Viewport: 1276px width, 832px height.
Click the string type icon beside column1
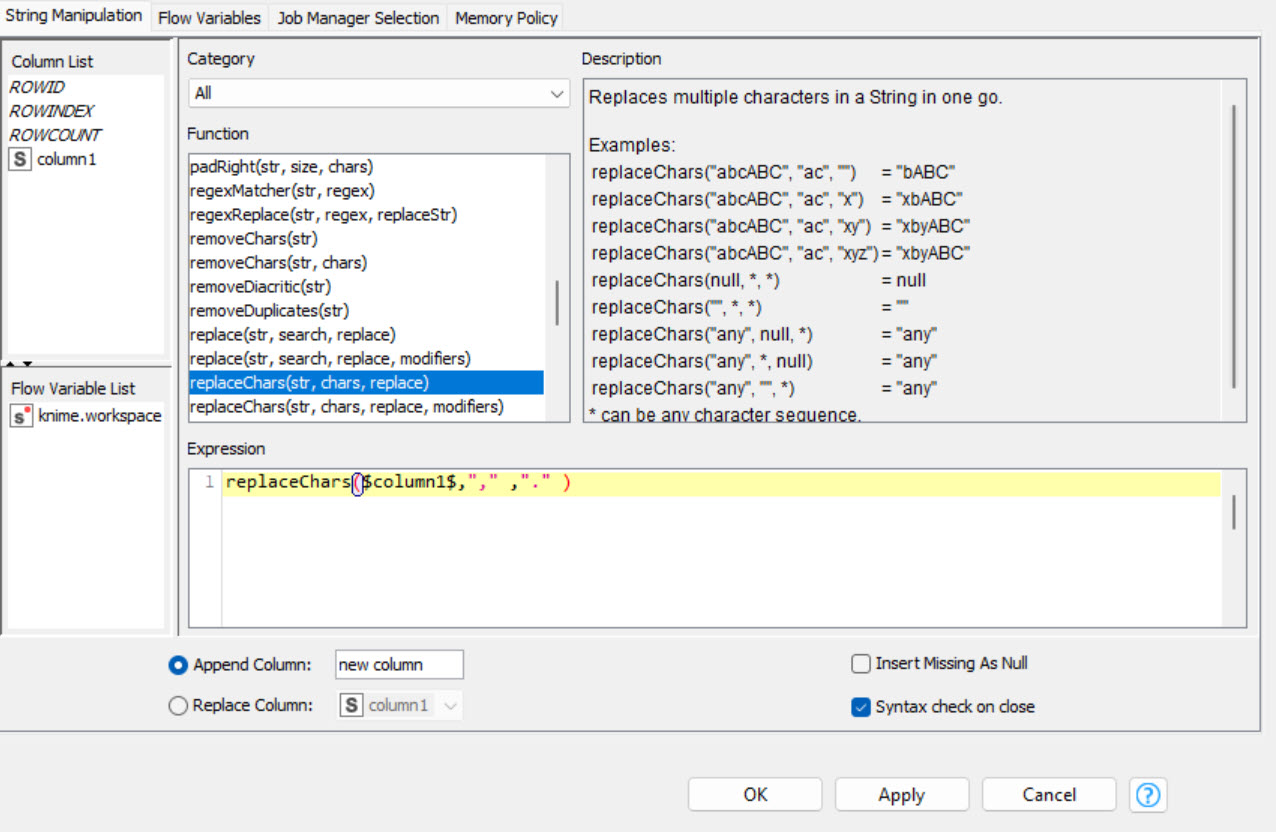pyautogui.click(x=19, y=158)
